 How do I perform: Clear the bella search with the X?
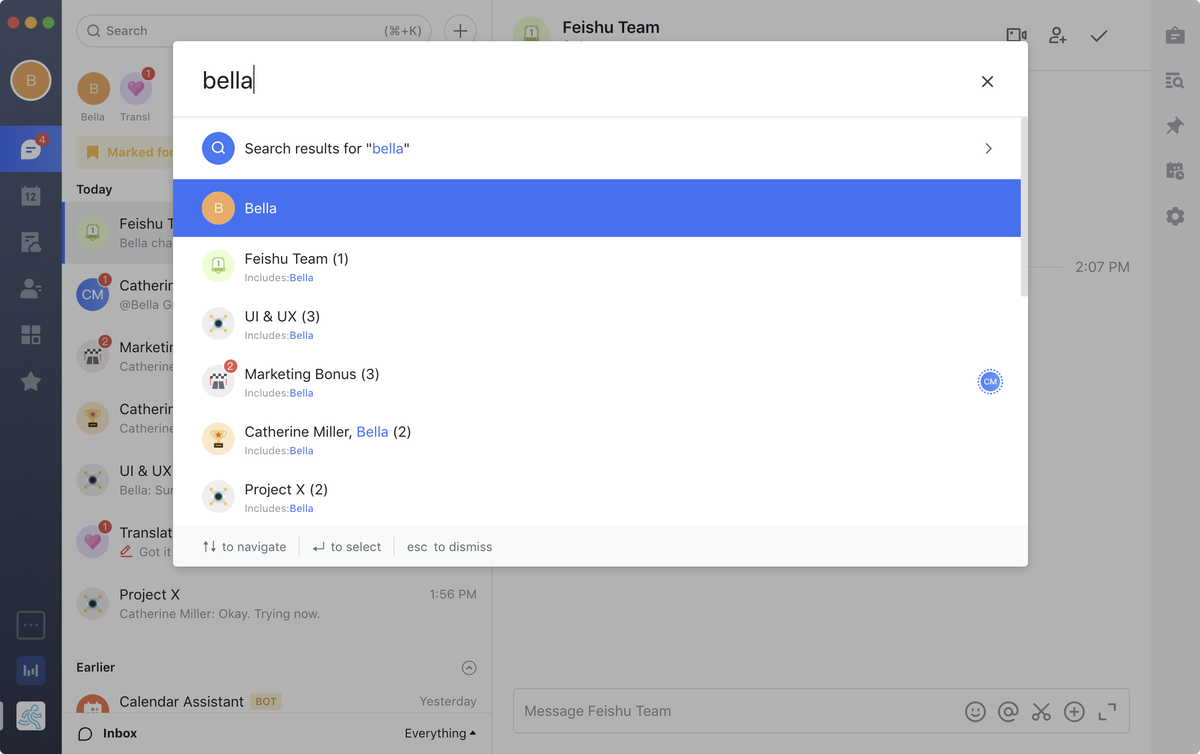[987, 81]
